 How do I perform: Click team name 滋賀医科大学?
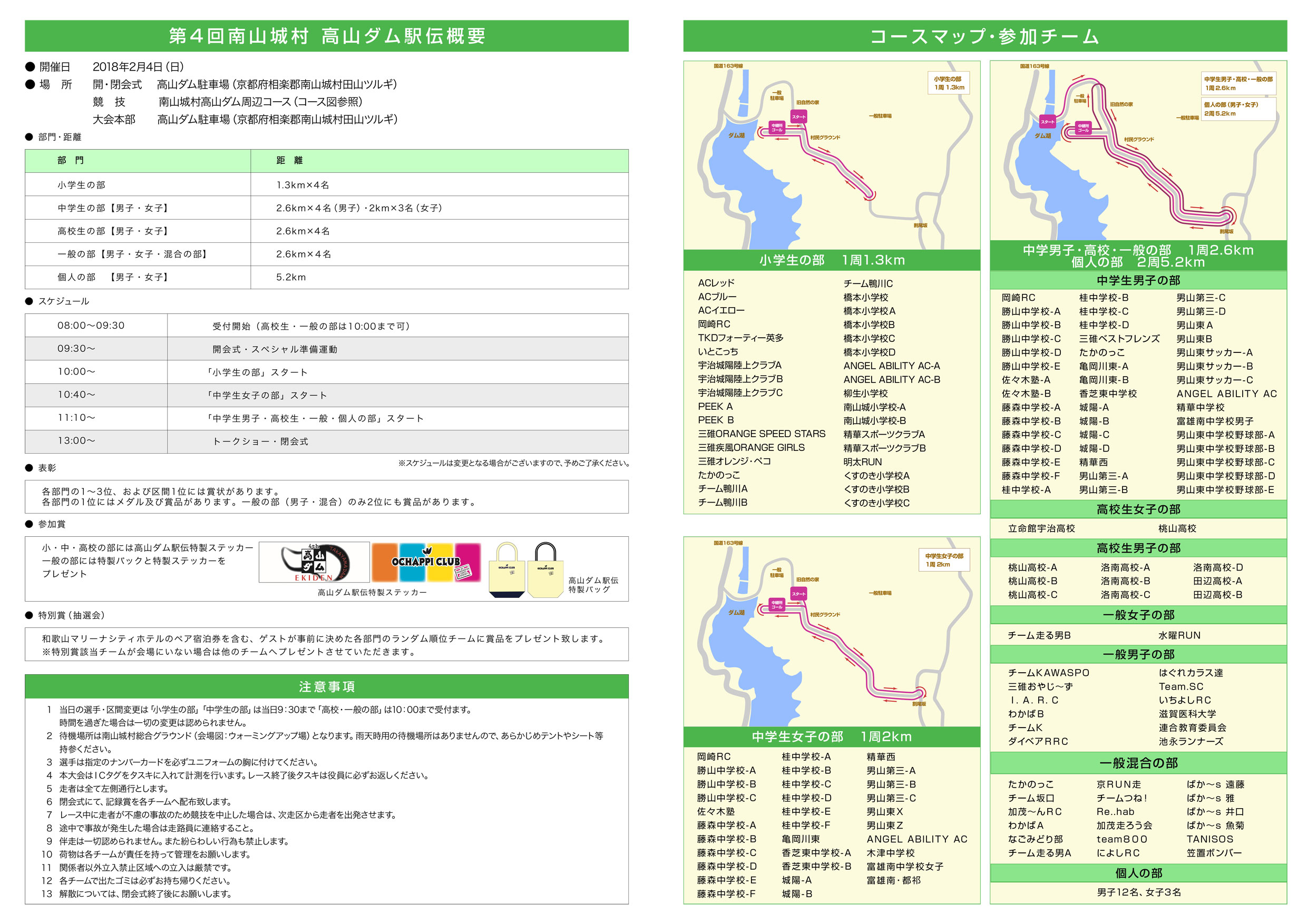[1187, 713]
